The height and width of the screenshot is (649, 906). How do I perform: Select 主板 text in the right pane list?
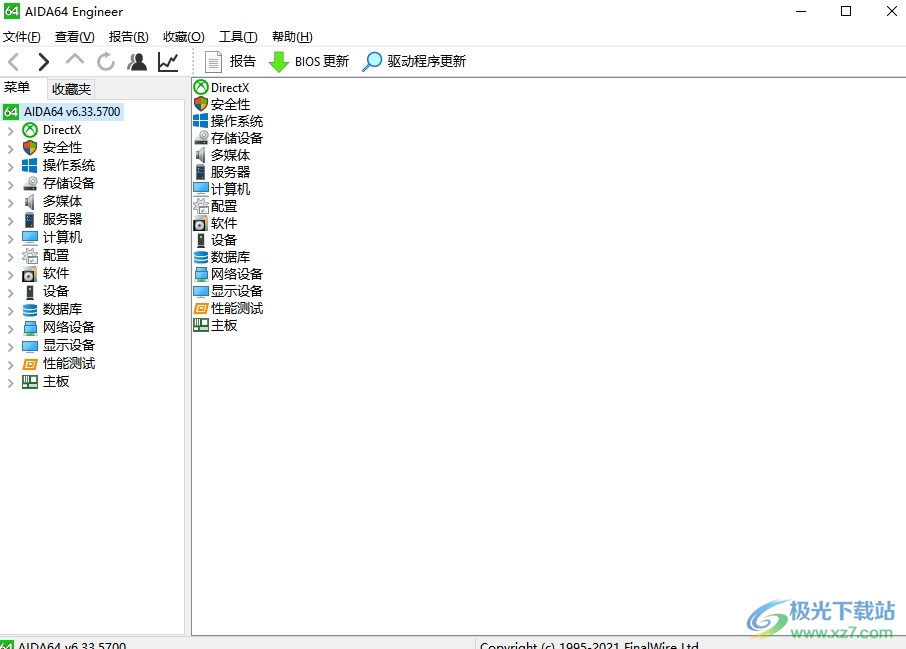pyautogui.click(x=224, y=325)
